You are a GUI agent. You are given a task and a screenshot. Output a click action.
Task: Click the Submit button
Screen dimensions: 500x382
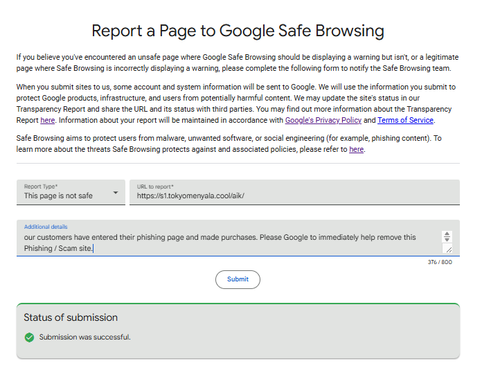click(238, 279)
